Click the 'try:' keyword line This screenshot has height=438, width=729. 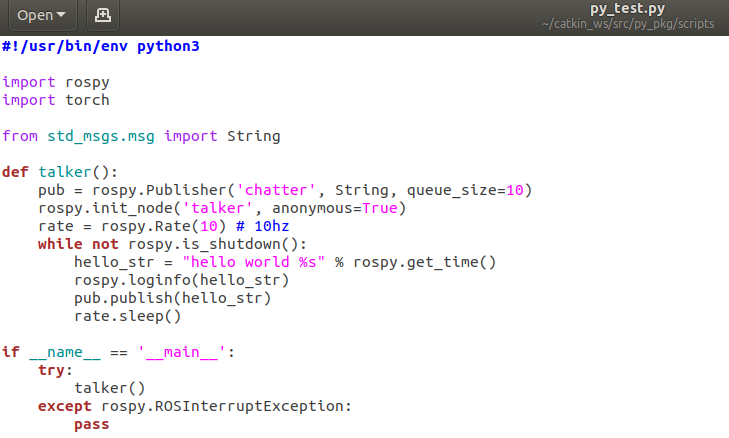pos(55,370)
